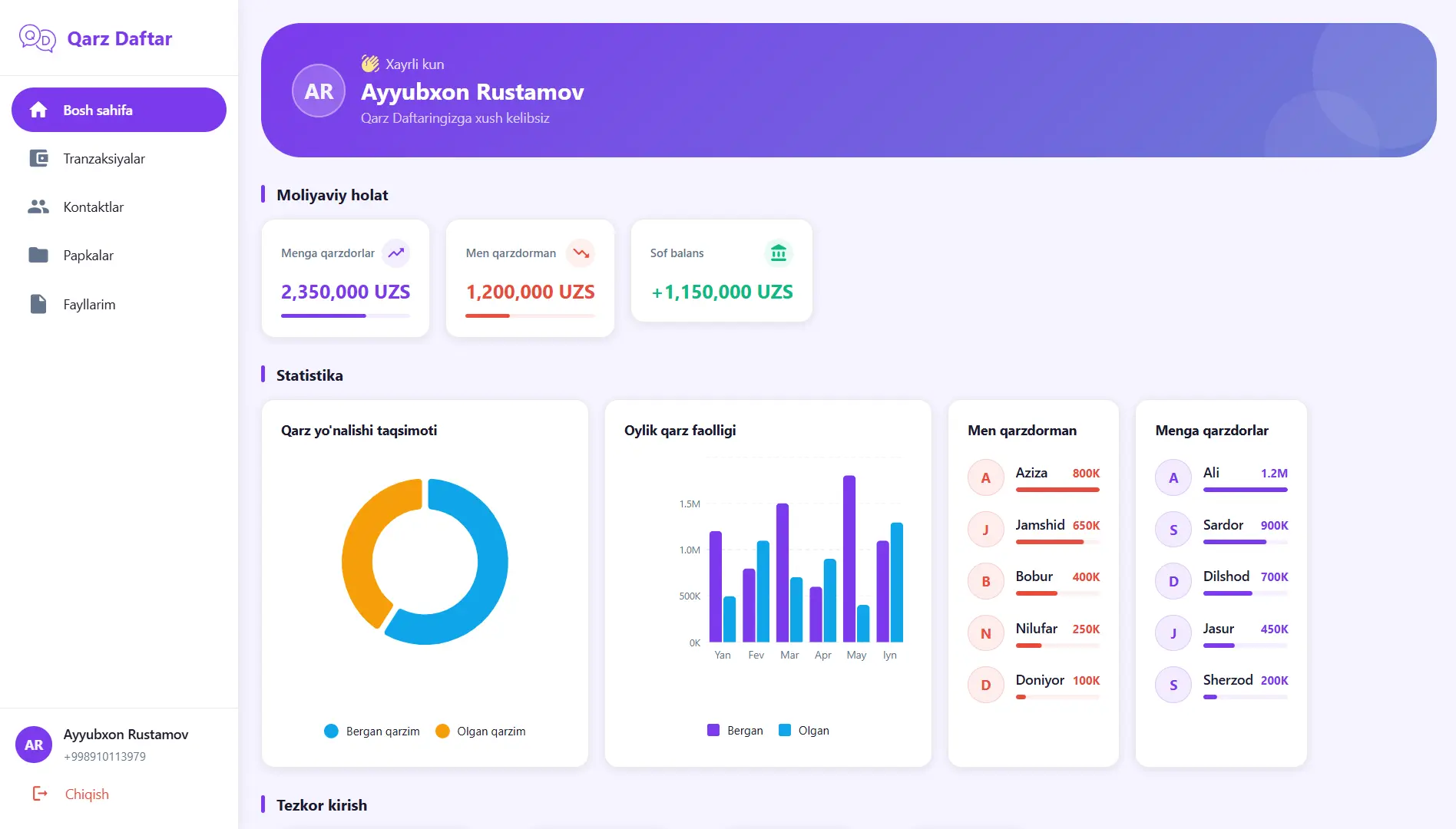Toggle the Bergan series legend in bar chart
1456x829 pixels.
[x=735, y=730]
